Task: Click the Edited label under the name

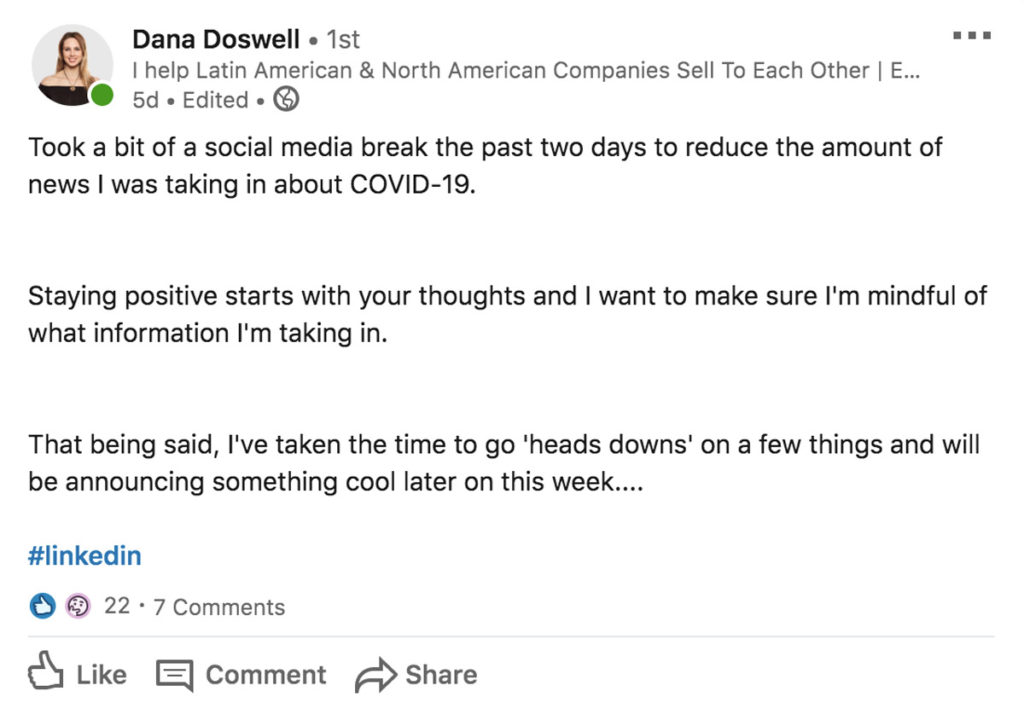Action: [216, 100]
